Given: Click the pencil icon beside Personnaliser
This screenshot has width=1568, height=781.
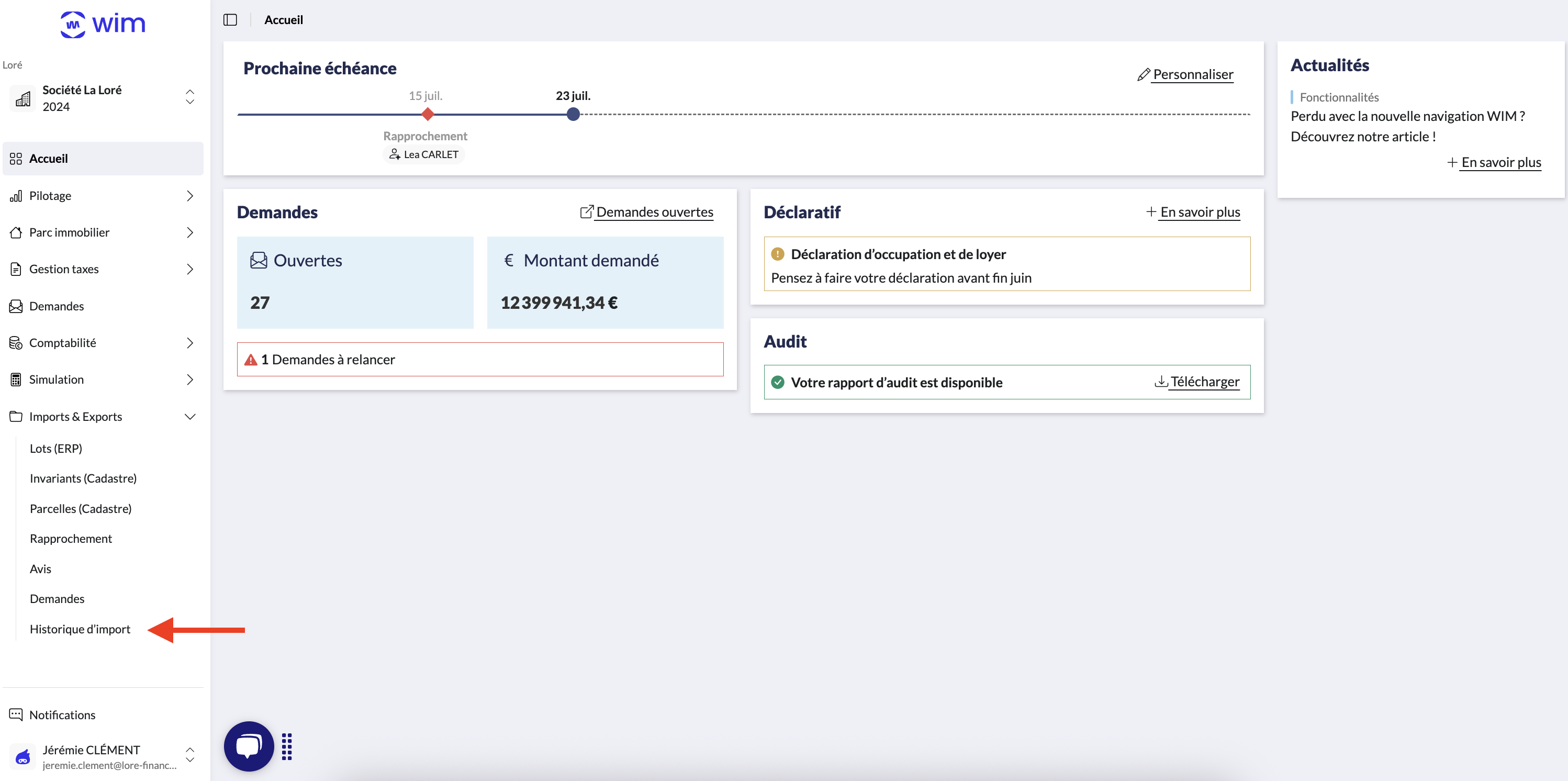Looking at the screenshot, I should pos(1143,74).
